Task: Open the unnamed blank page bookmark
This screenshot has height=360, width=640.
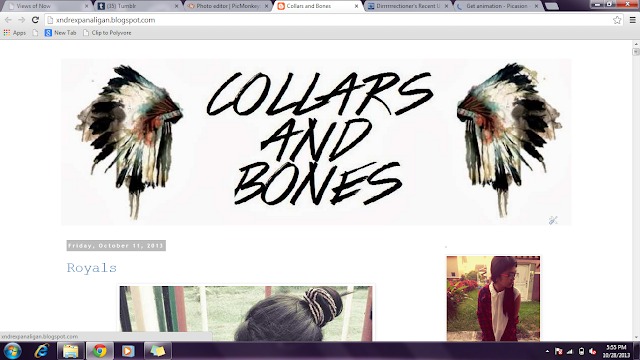Action: [x=36, y=33]
